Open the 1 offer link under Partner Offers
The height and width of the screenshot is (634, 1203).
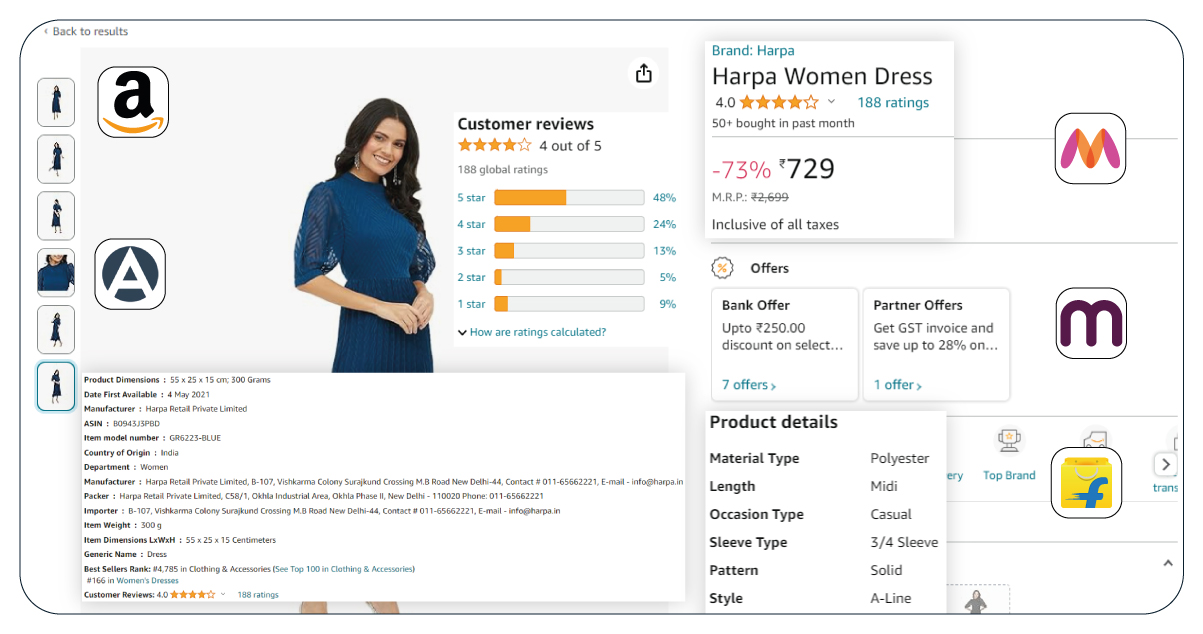898,385
